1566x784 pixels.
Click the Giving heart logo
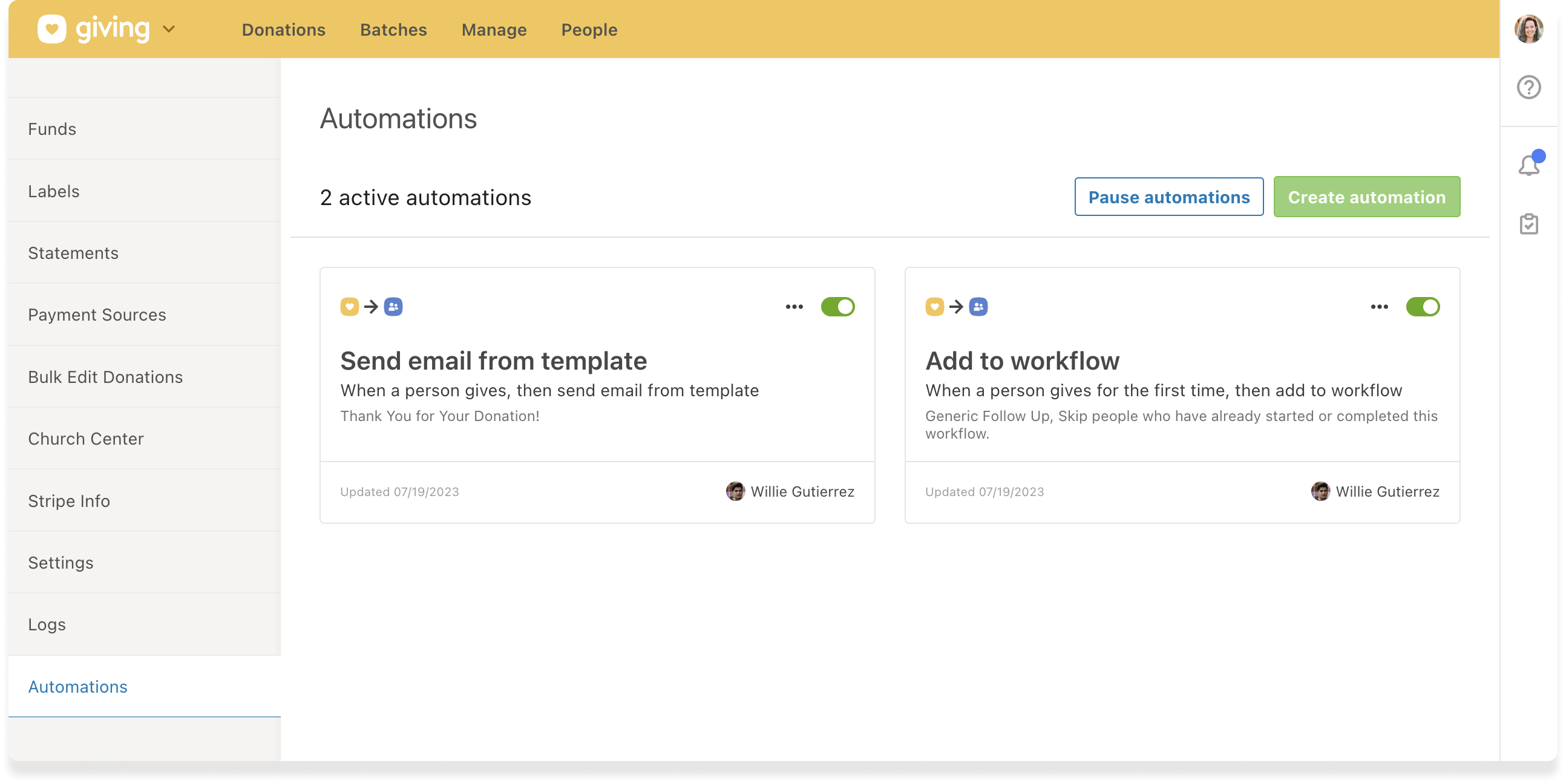tap(53, 28)
